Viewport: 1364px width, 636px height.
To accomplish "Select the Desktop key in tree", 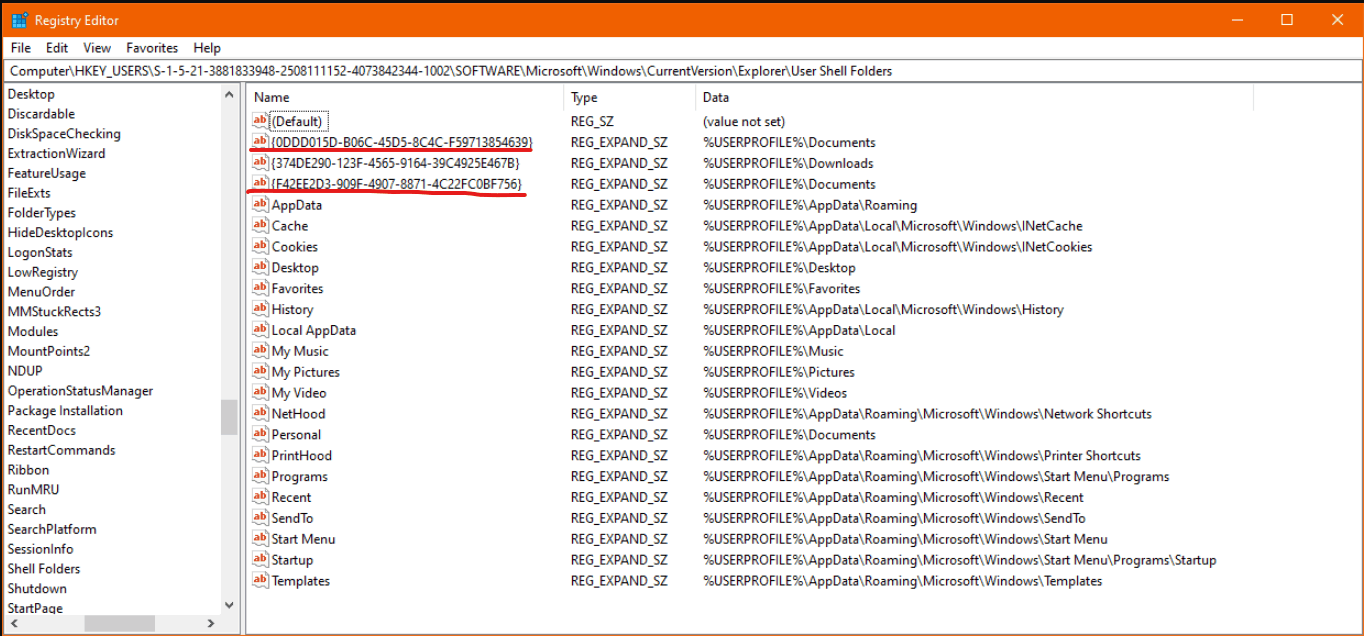I will (31, 94).
